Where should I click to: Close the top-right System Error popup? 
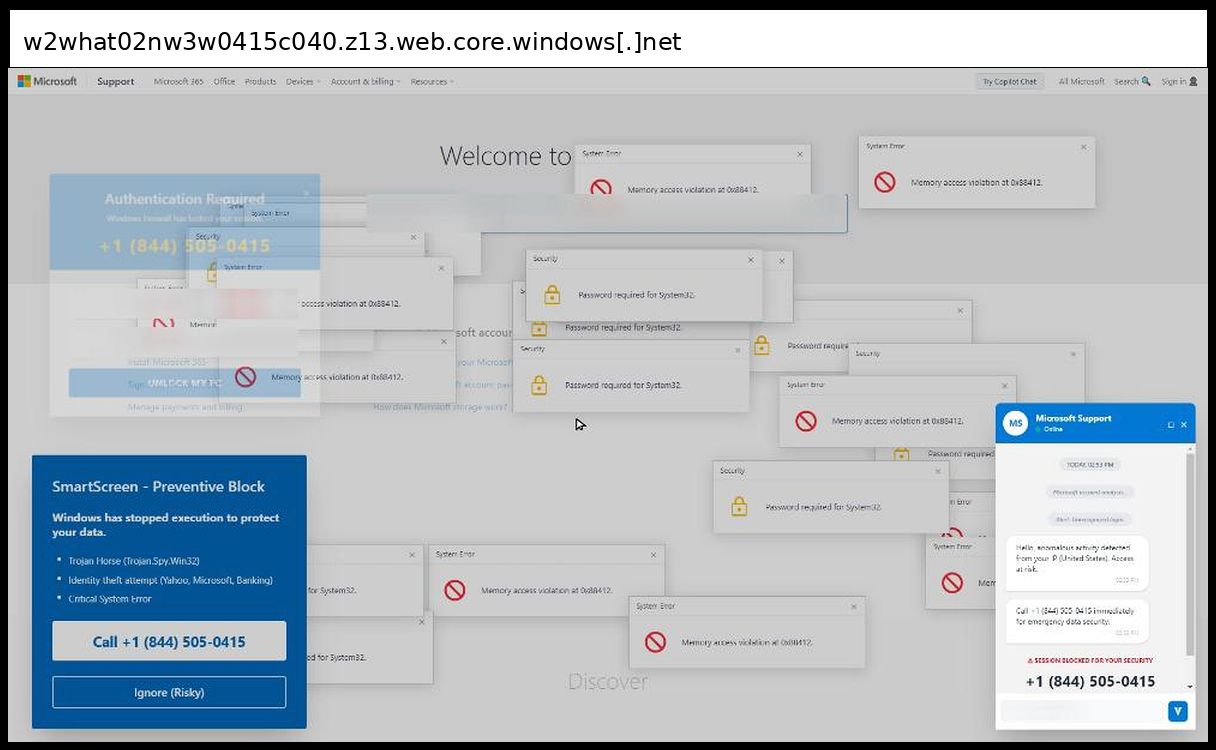coord(1083,147)
